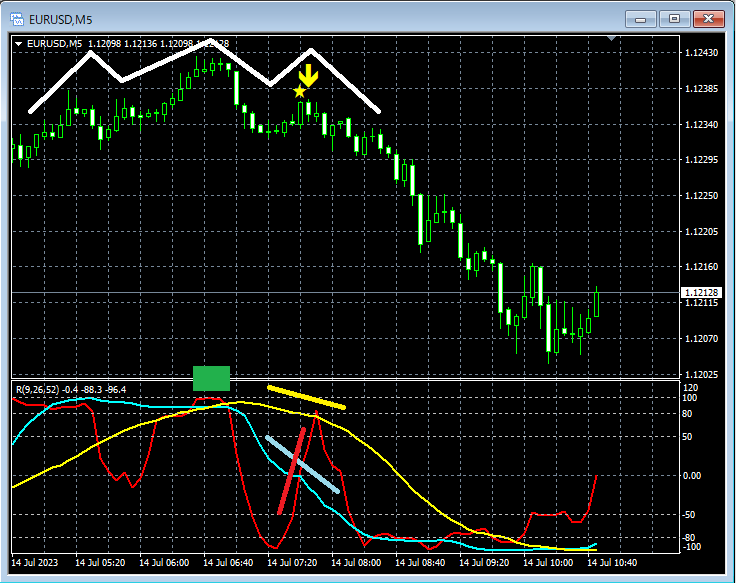Viewport: 737px width, 583px height.
Task: Click the 1.12250 price scale label
Action: pos(701,196)
